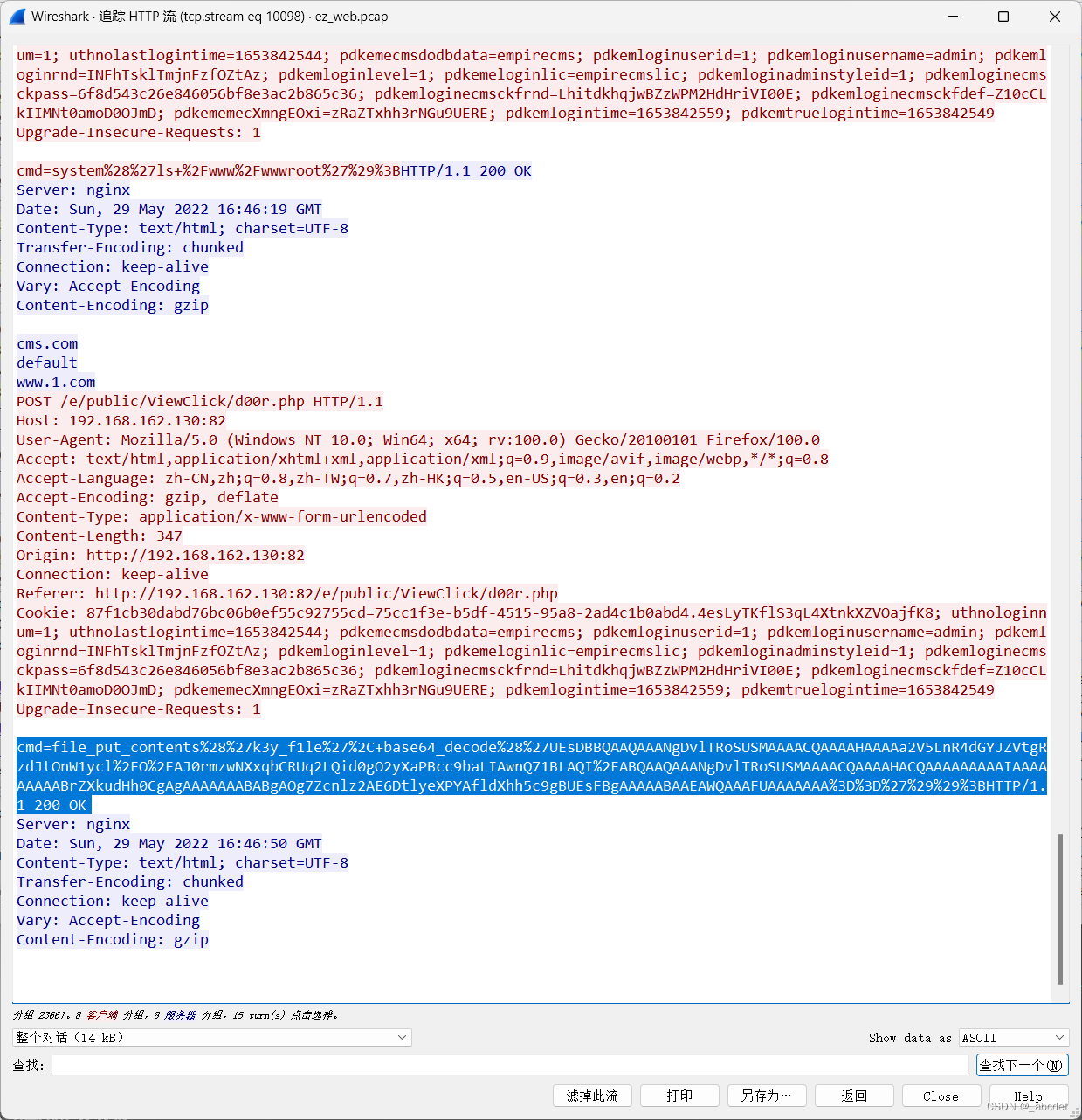Click the highlighted cmd=file_put_contents payload text
Image resolution: width=1082 pixels, height=1120 pixels.
coord(531,776)
